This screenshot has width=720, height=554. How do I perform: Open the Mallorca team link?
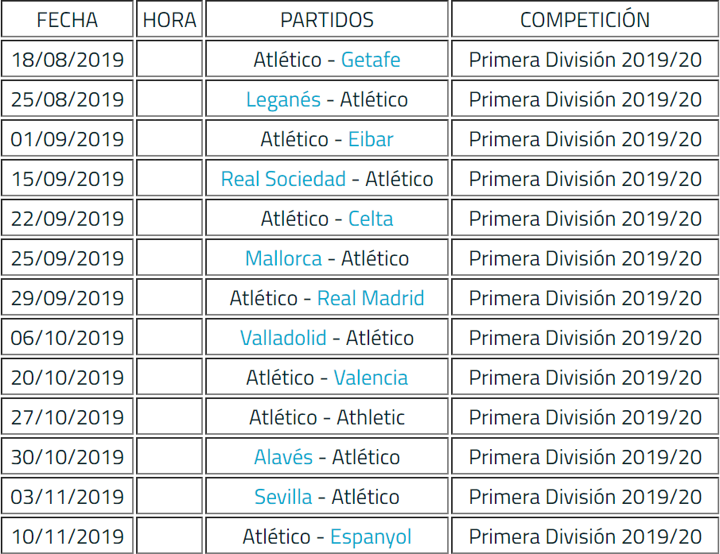(x=283, y=259)
